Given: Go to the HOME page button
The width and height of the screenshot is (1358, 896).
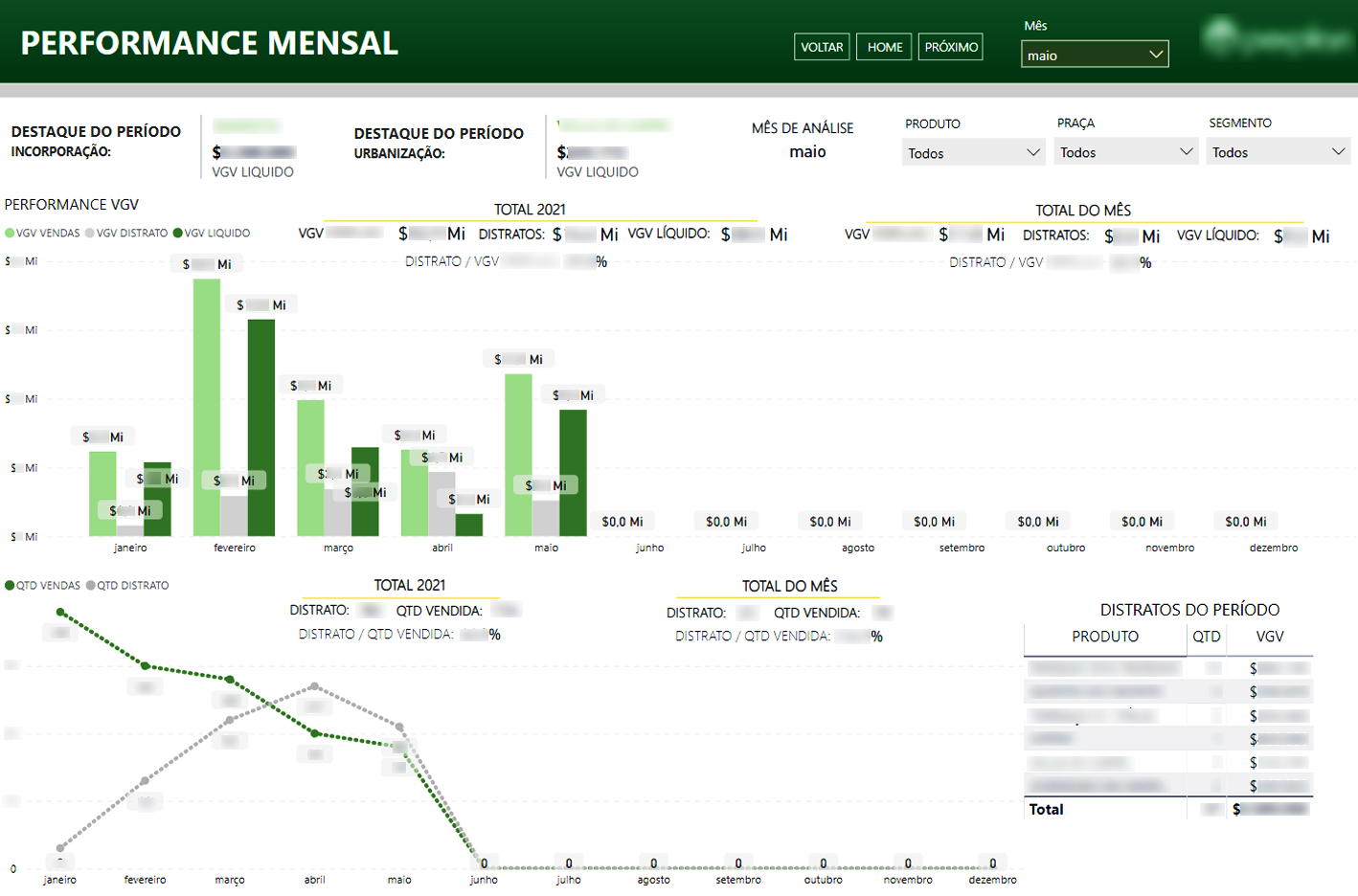Looking at the screenshot, I should pos(884,47).
